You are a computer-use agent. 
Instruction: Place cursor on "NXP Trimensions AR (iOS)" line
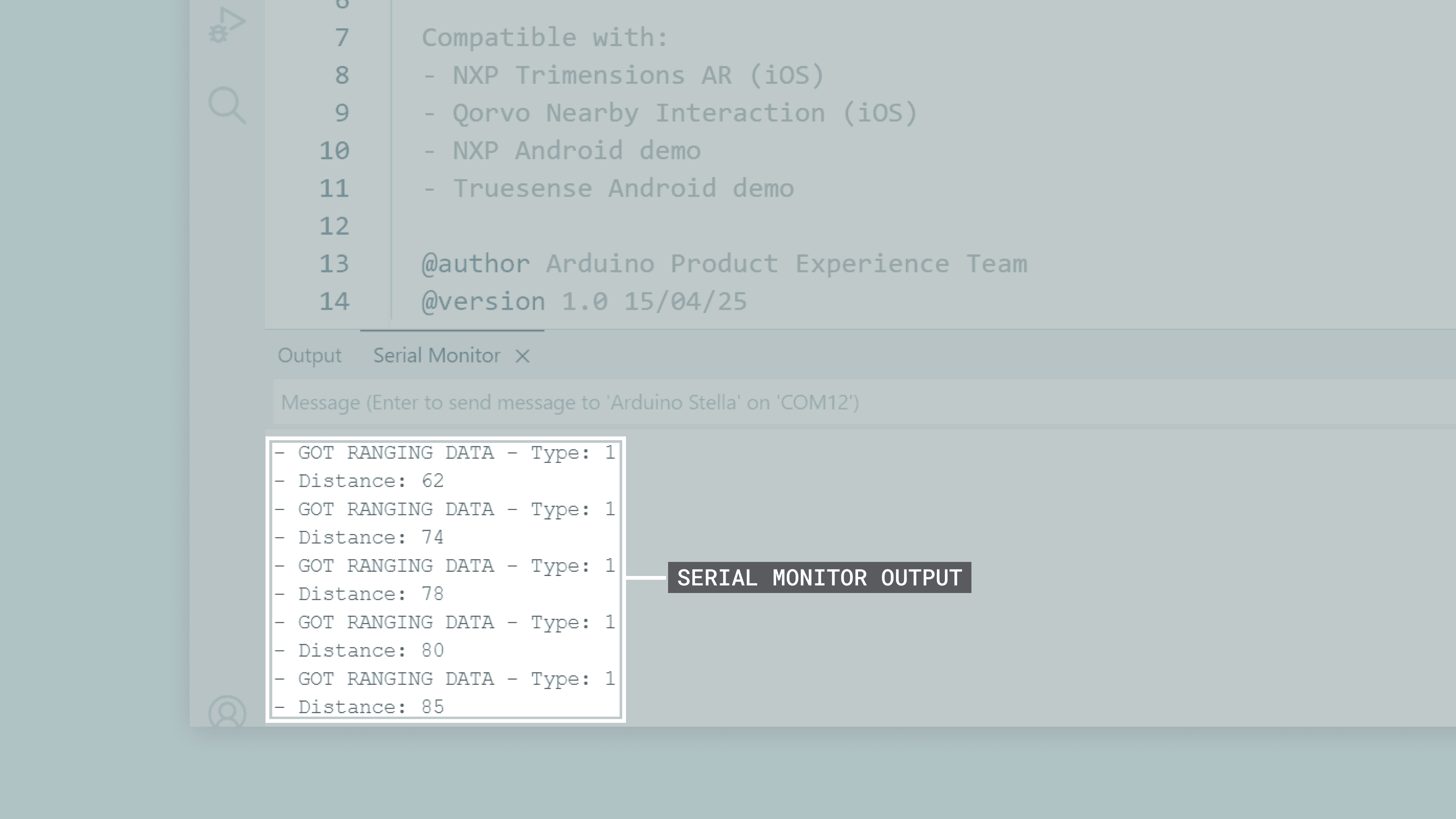click(639, 75)
